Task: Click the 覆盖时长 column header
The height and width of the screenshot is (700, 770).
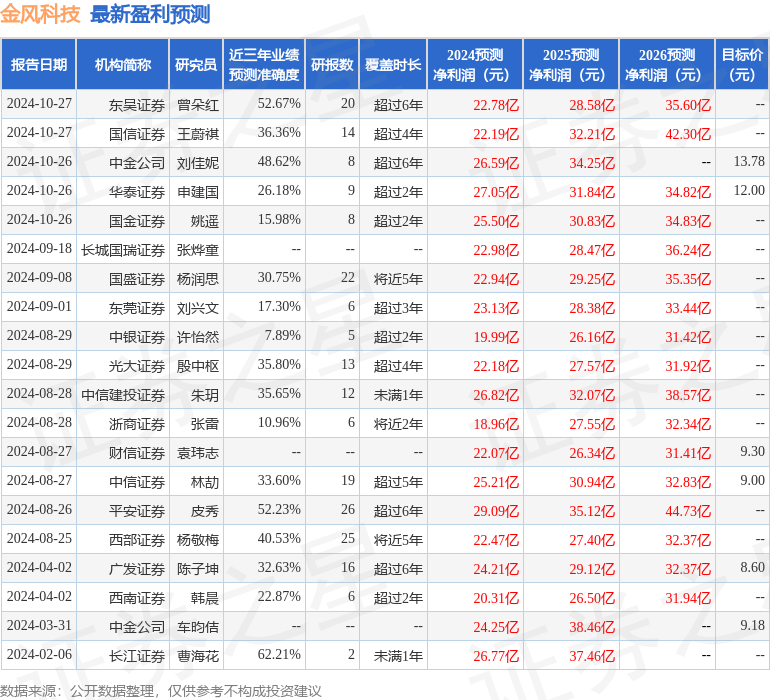Action: (393, 64)
